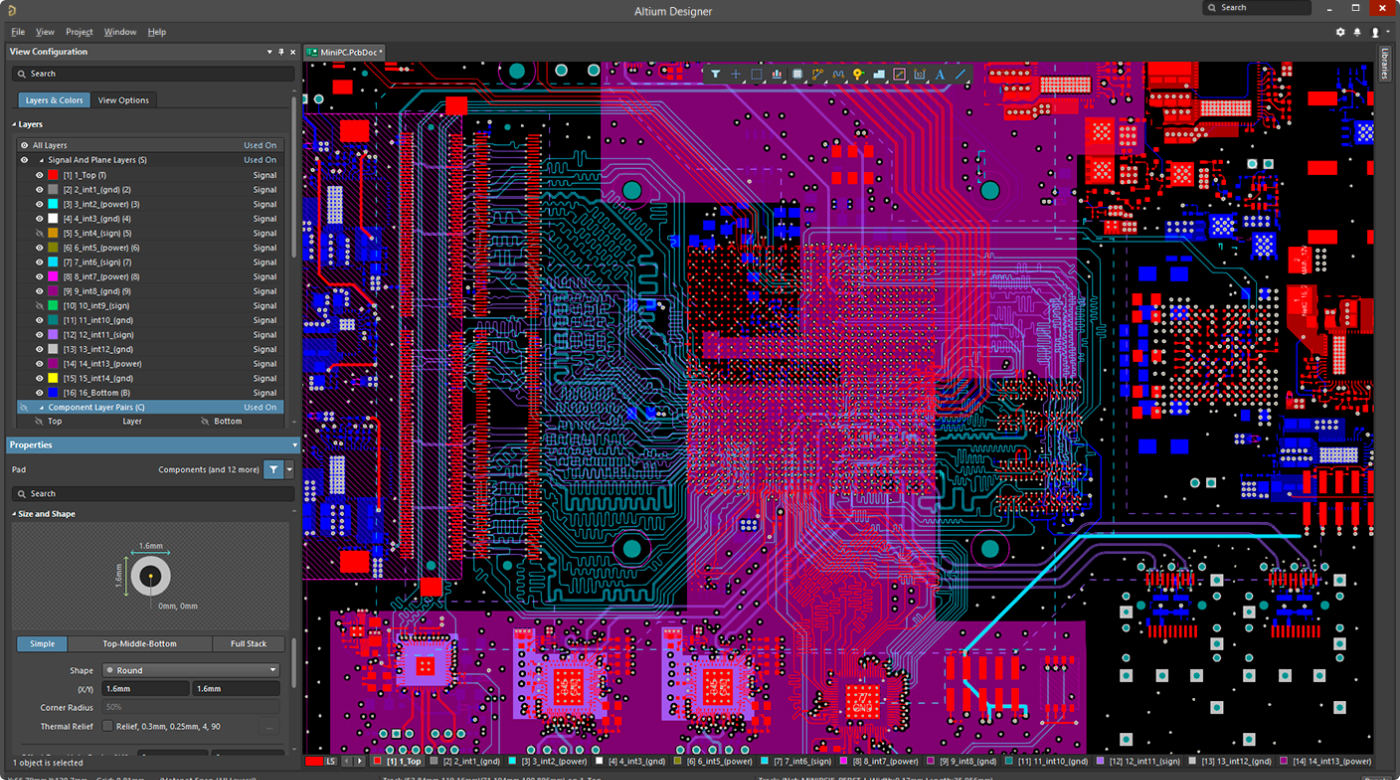Click the View Configuration search field
The height and width of the screenshot is (780, 1400).
coord(153,74)
